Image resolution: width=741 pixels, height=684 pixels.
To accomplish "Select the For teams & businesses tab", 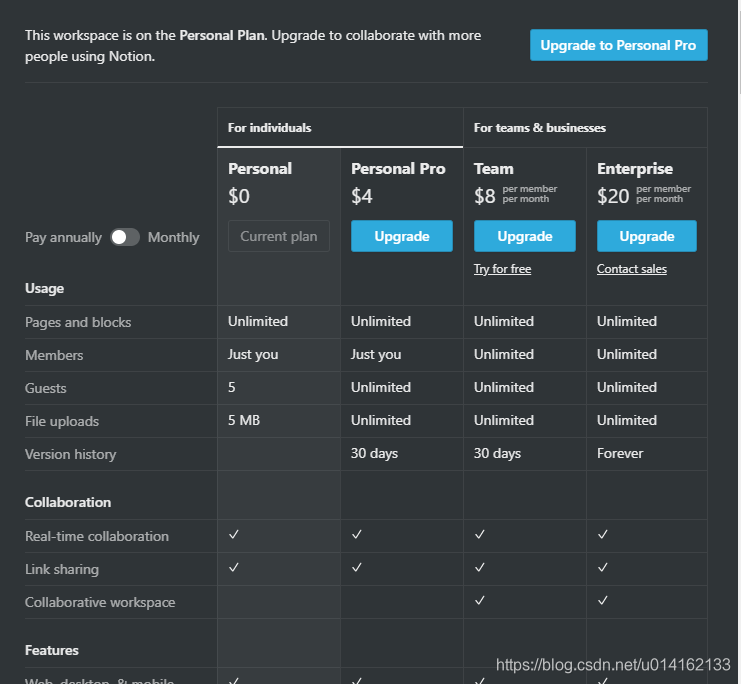I will pos(585,128).
